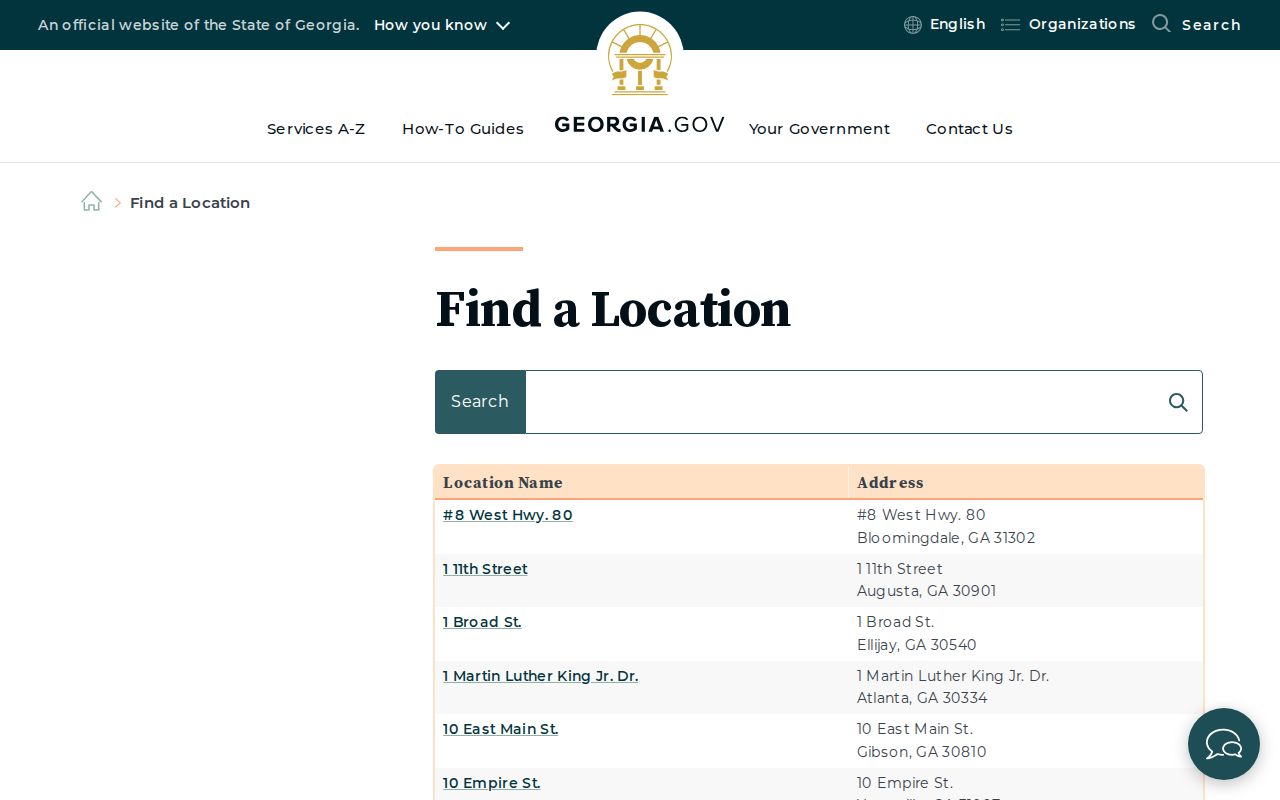Click the dark Search label beside the input
Screen dimensions: 1280x800
[480, 402]
